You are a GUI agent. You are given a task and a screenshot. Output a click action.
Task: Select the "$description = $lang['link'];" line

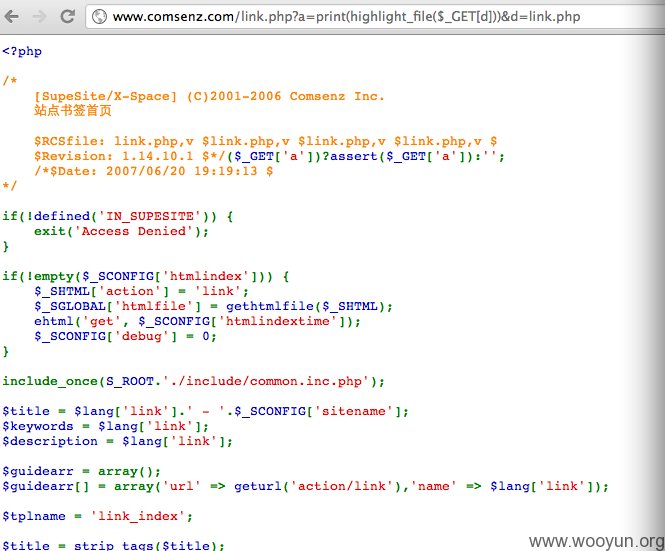[117, 441]
